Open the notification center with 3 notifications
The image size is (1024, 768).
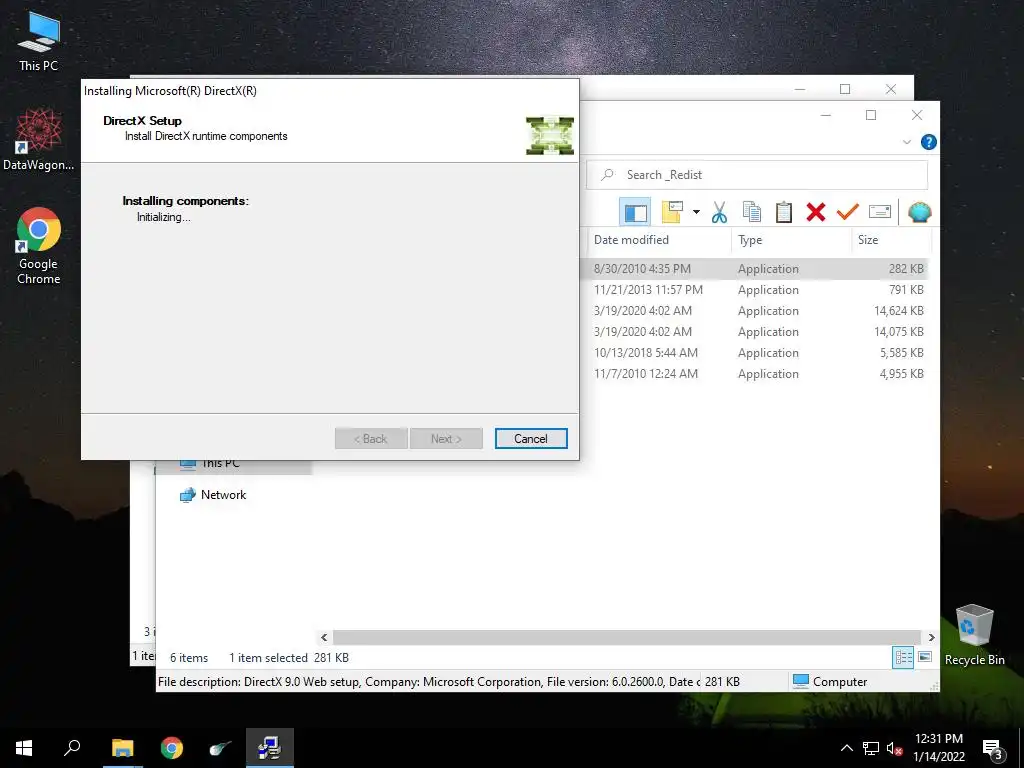[x=992, y=749]
